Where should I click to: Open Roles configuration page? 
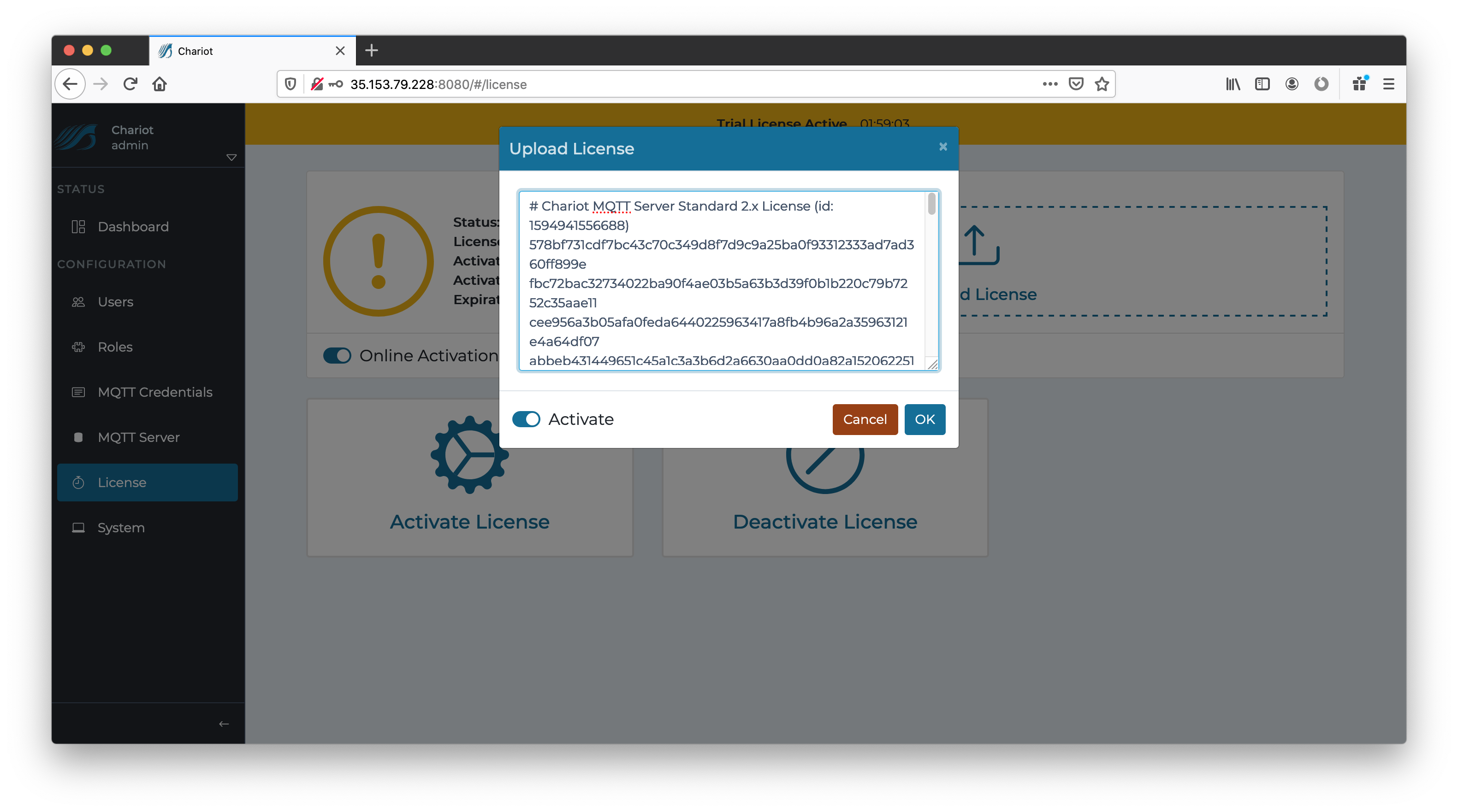148,347
